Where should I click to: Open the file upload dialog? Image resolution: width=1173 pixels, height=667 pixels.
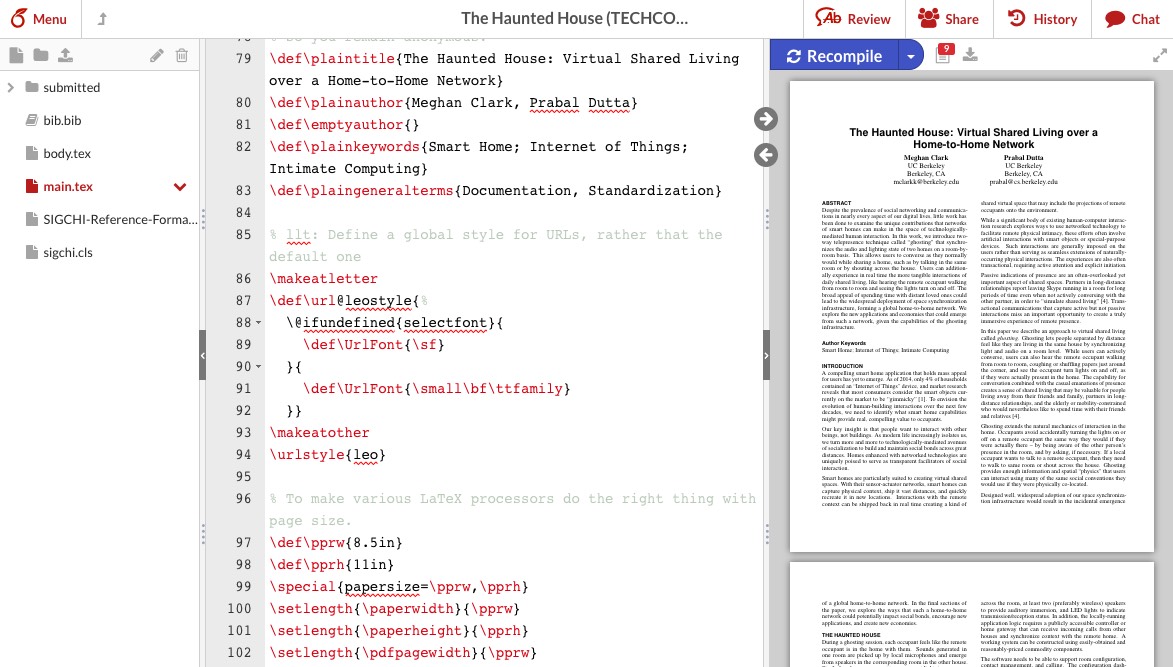click(x=68, y=55)
